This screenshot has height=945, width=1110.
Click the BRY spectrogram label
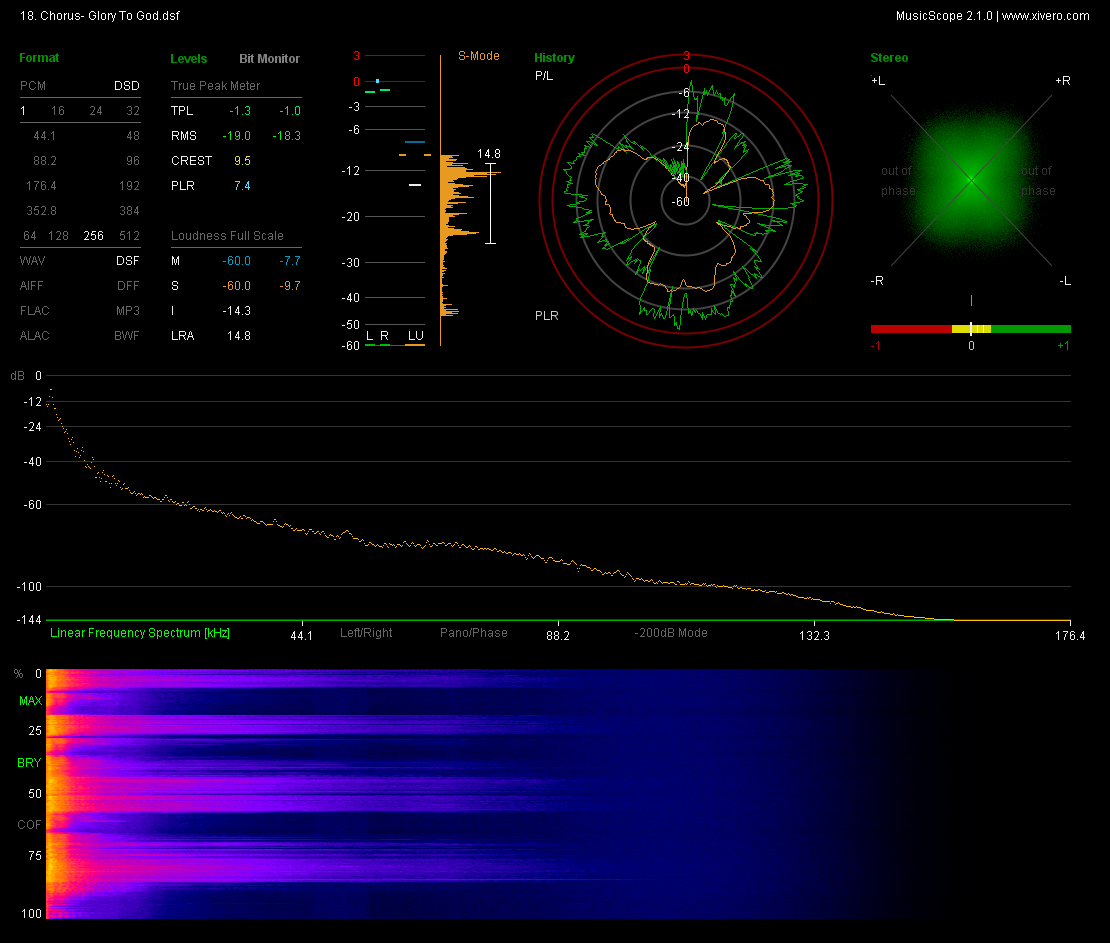[x=30, y=763]
